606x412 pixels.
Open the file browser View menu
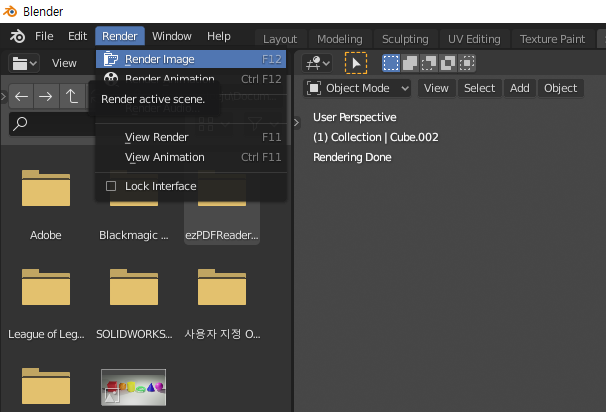point(64,63)
